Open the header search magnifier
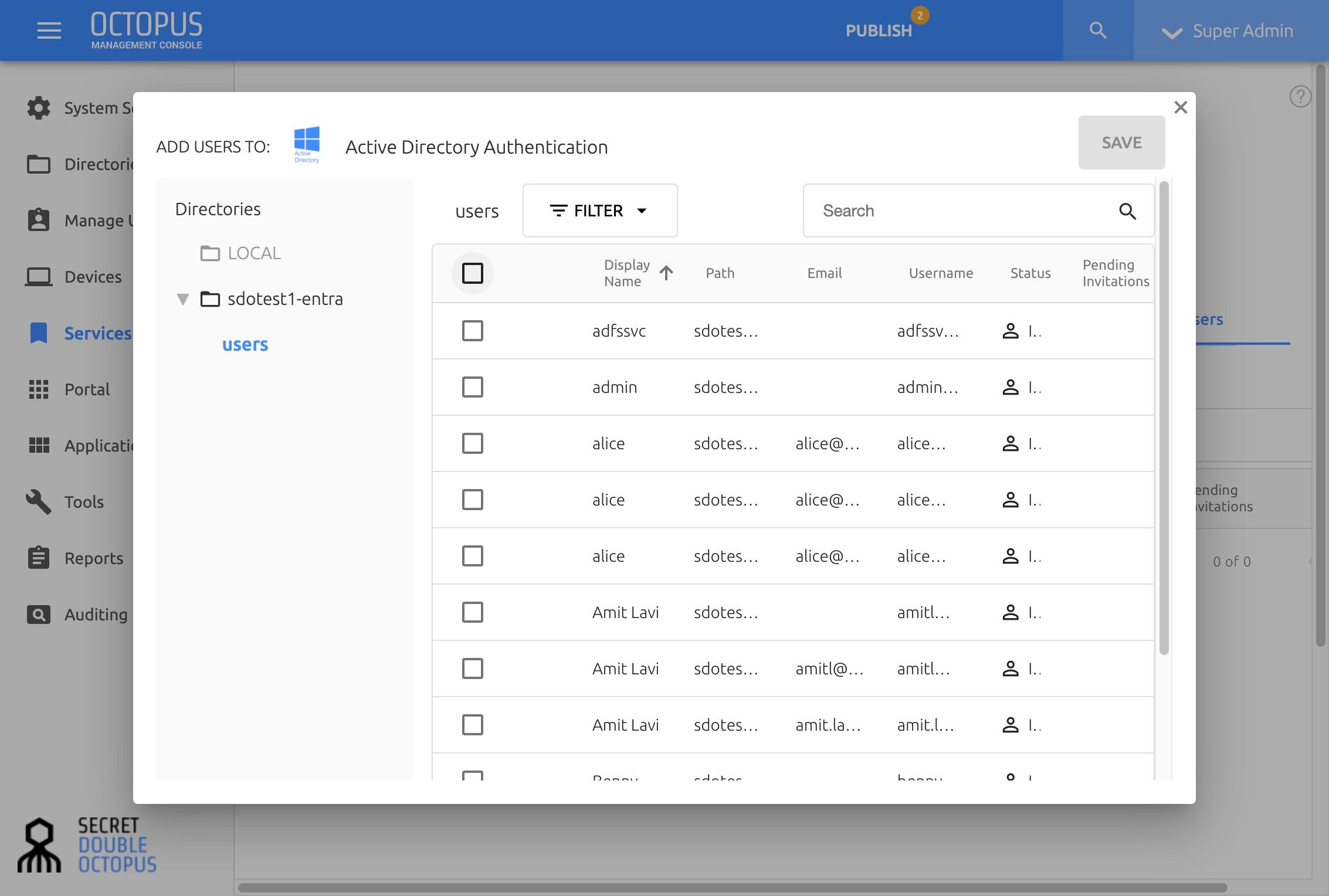Screen dimensions: 1329x896 (x=1098, y=30)
